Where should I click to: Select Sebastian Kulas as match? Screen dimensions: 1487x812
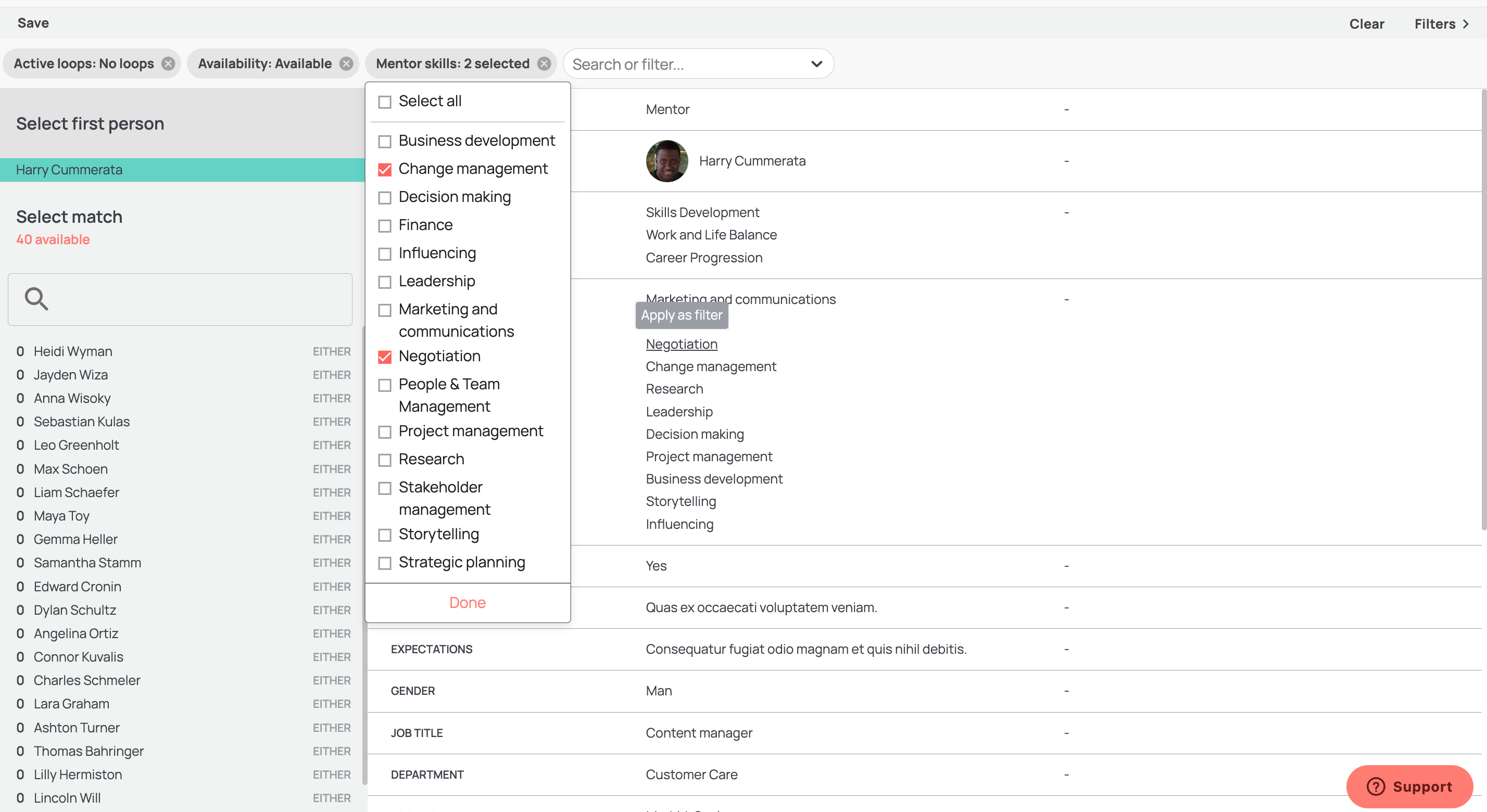click(183, 422)
